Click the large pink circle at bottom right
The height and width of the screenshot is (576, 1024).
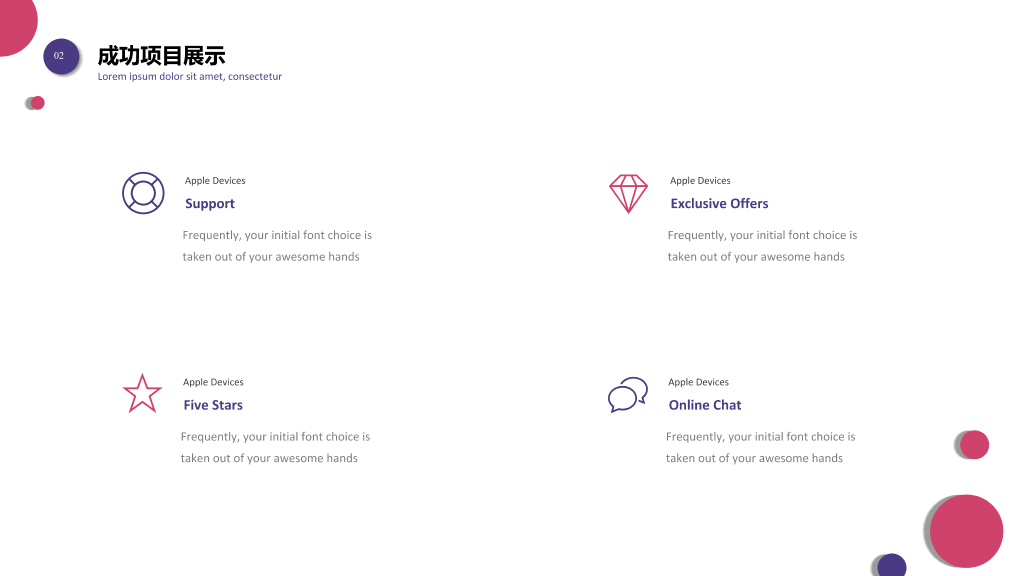tap(966, 531)
